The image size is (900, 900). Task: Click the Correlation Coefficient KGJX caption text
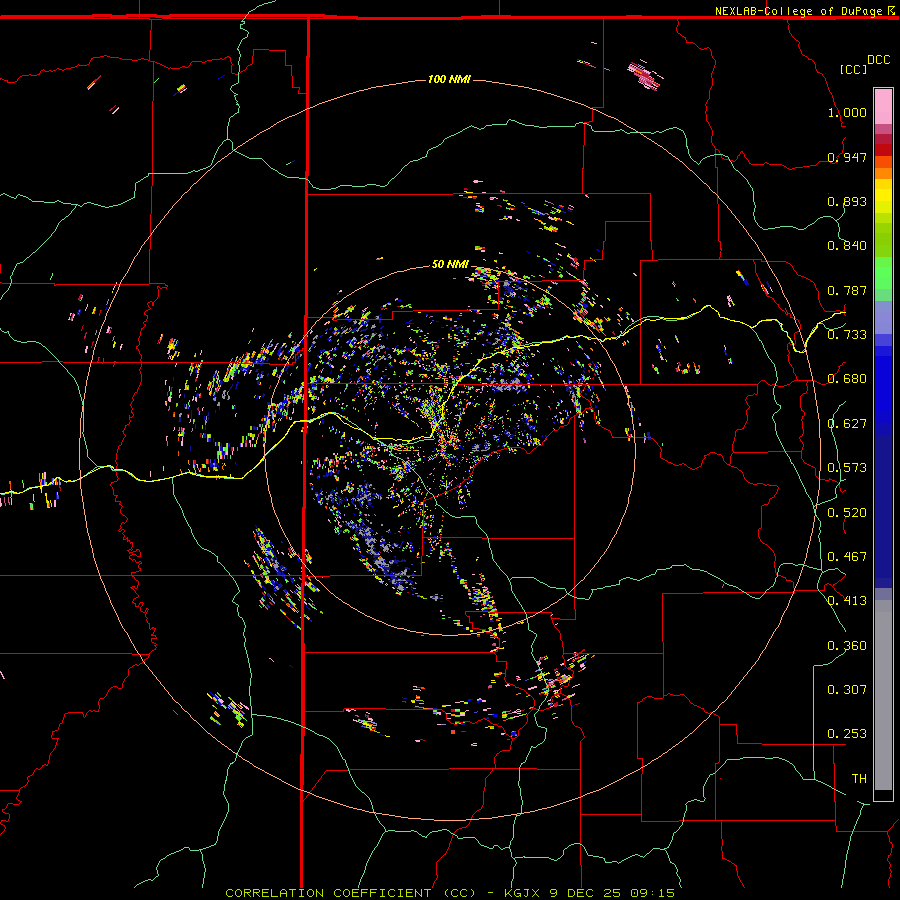point(449,893)
